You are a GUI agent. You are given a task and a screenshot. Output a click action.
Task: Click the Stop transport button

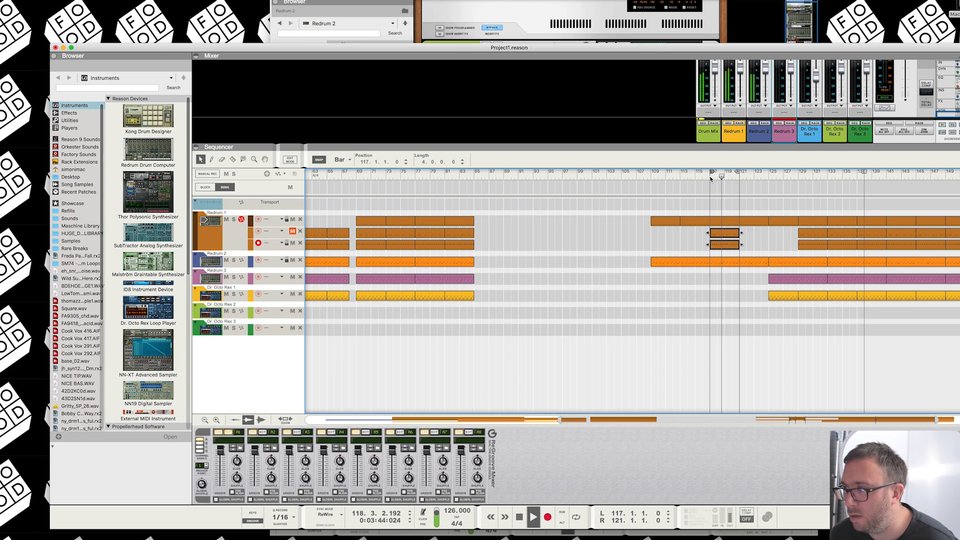[519, 517]
